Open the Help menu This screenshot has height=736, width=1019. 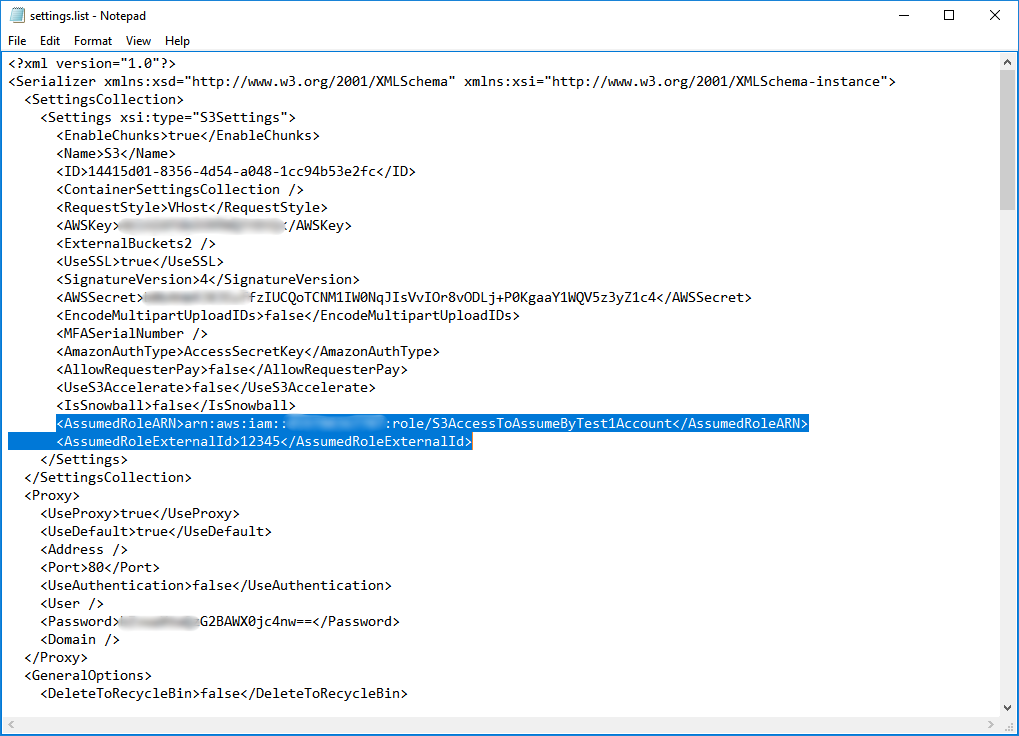[177, 41]
